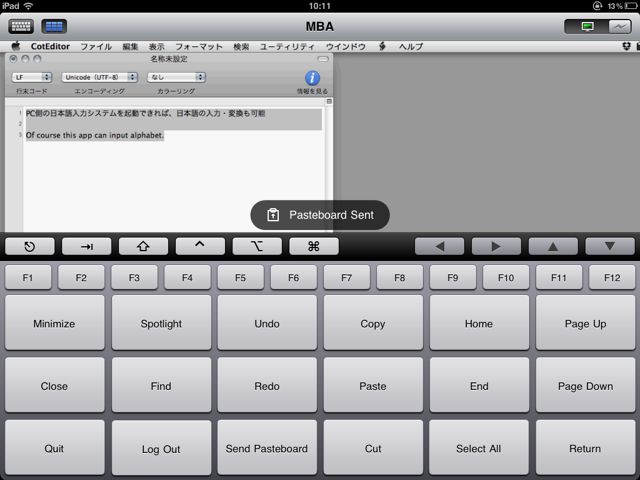Tap the Minimize shortcut button

point(54,323)
